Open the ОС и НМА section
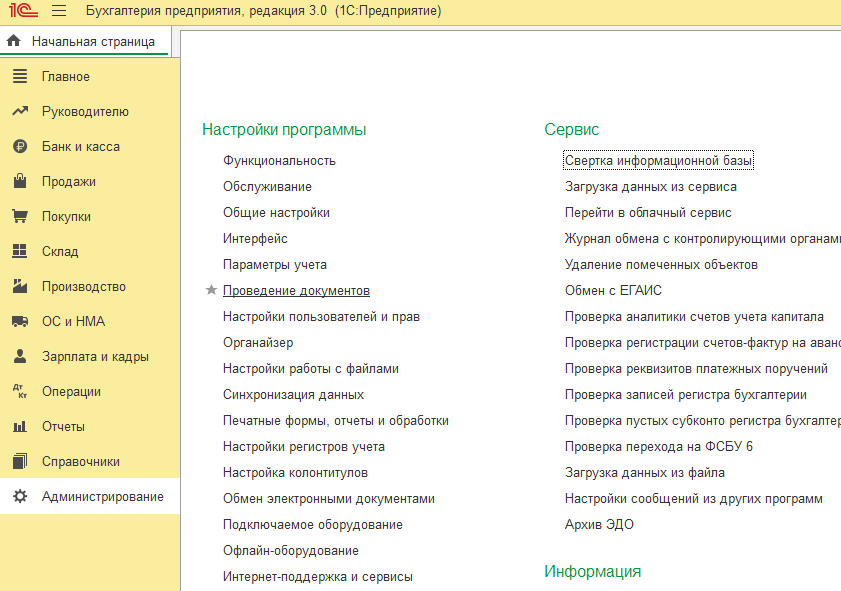 pyautogui.click(x=73, y=321)
